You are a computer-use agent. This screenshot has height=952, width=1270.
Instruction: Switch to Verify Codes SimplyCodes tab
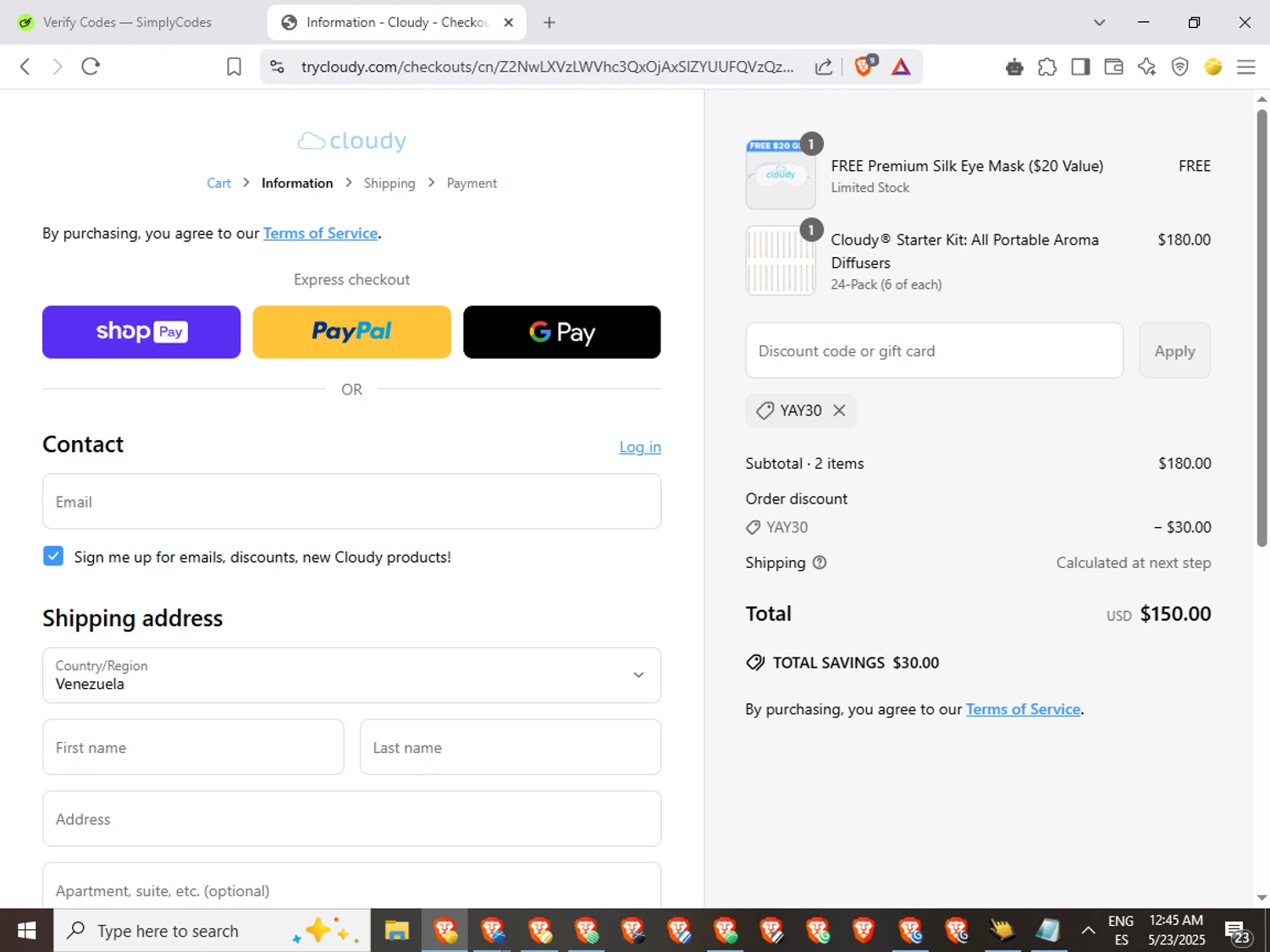[127, 23]
